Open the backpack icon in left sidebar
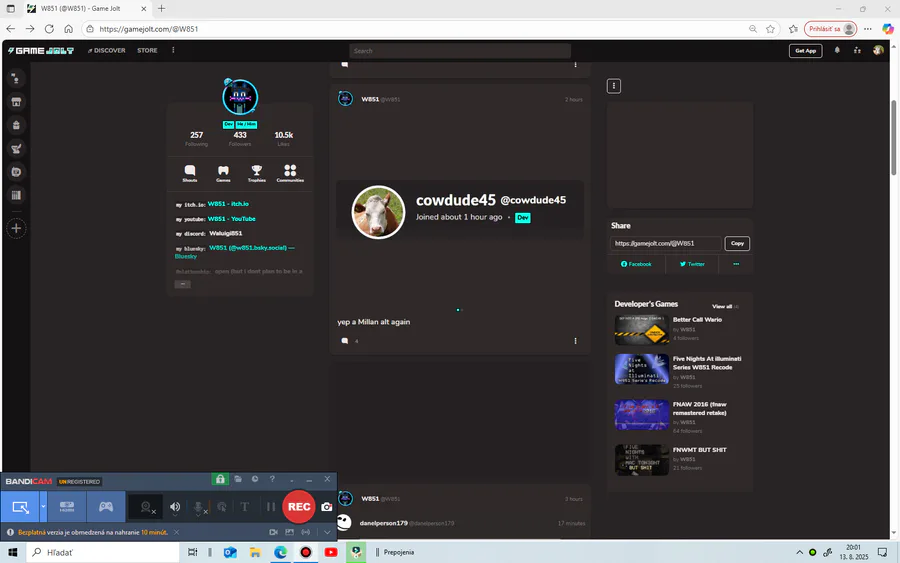Image resolution: width=900 pixels, height=563 pixels. [16, 125]
